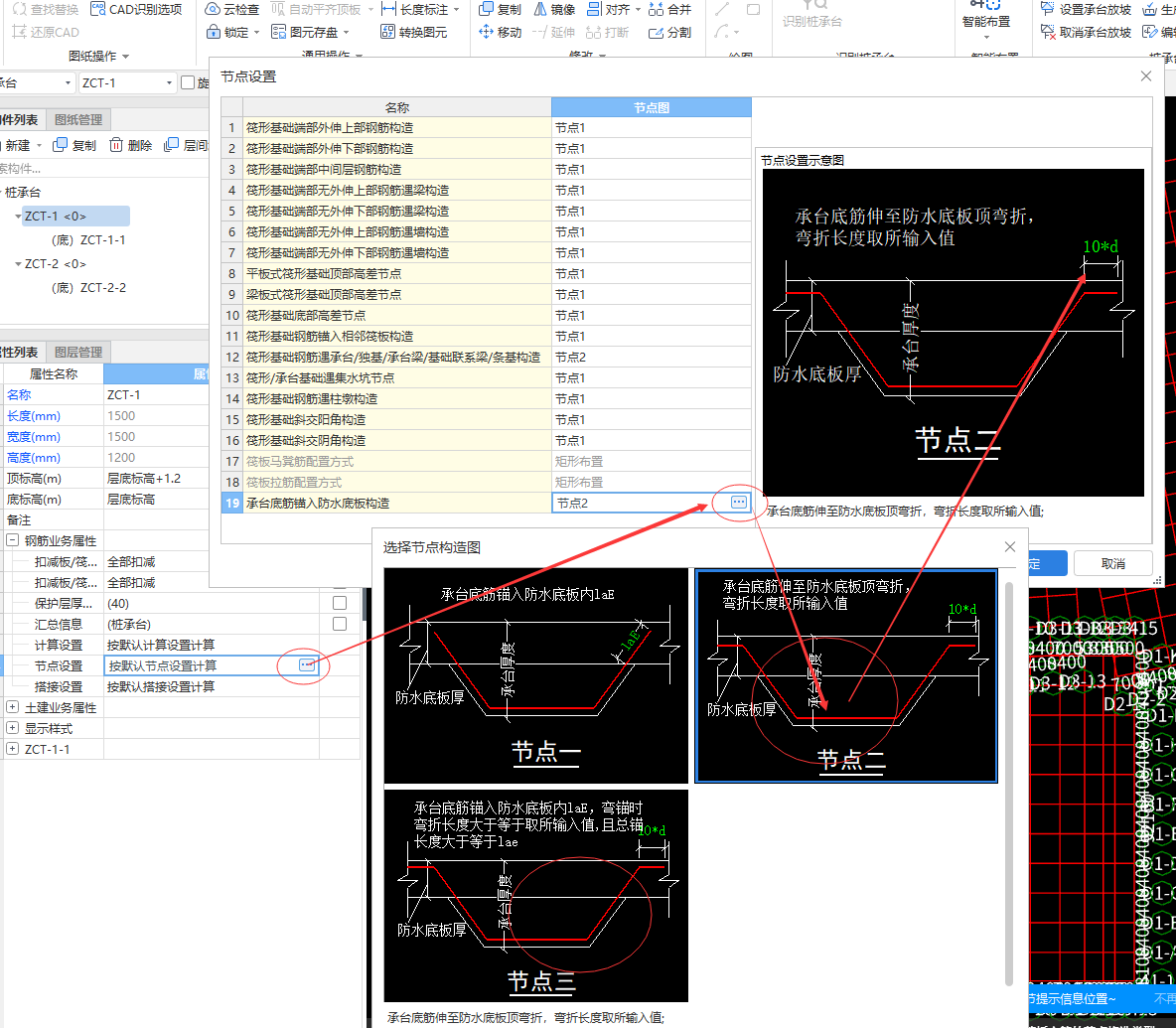
Task: Select 节点二 construction thumbnail
Action: (x=846, y=674)
